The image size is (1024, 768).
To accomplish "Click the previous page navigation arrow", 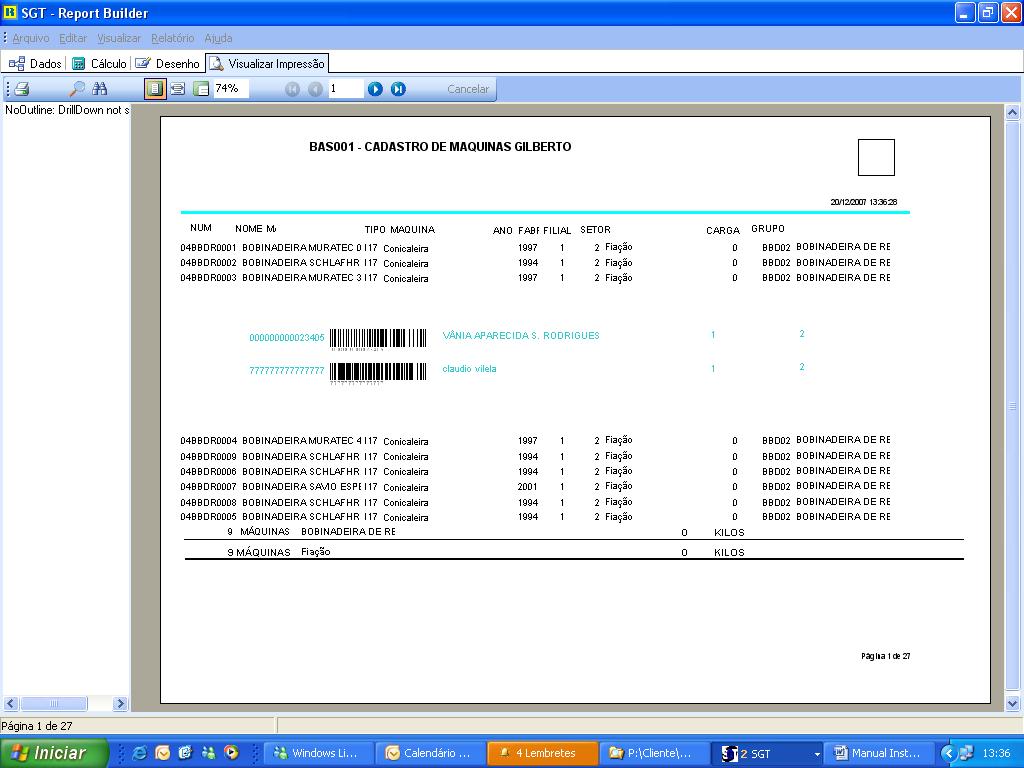I will [x=315, y=89].
